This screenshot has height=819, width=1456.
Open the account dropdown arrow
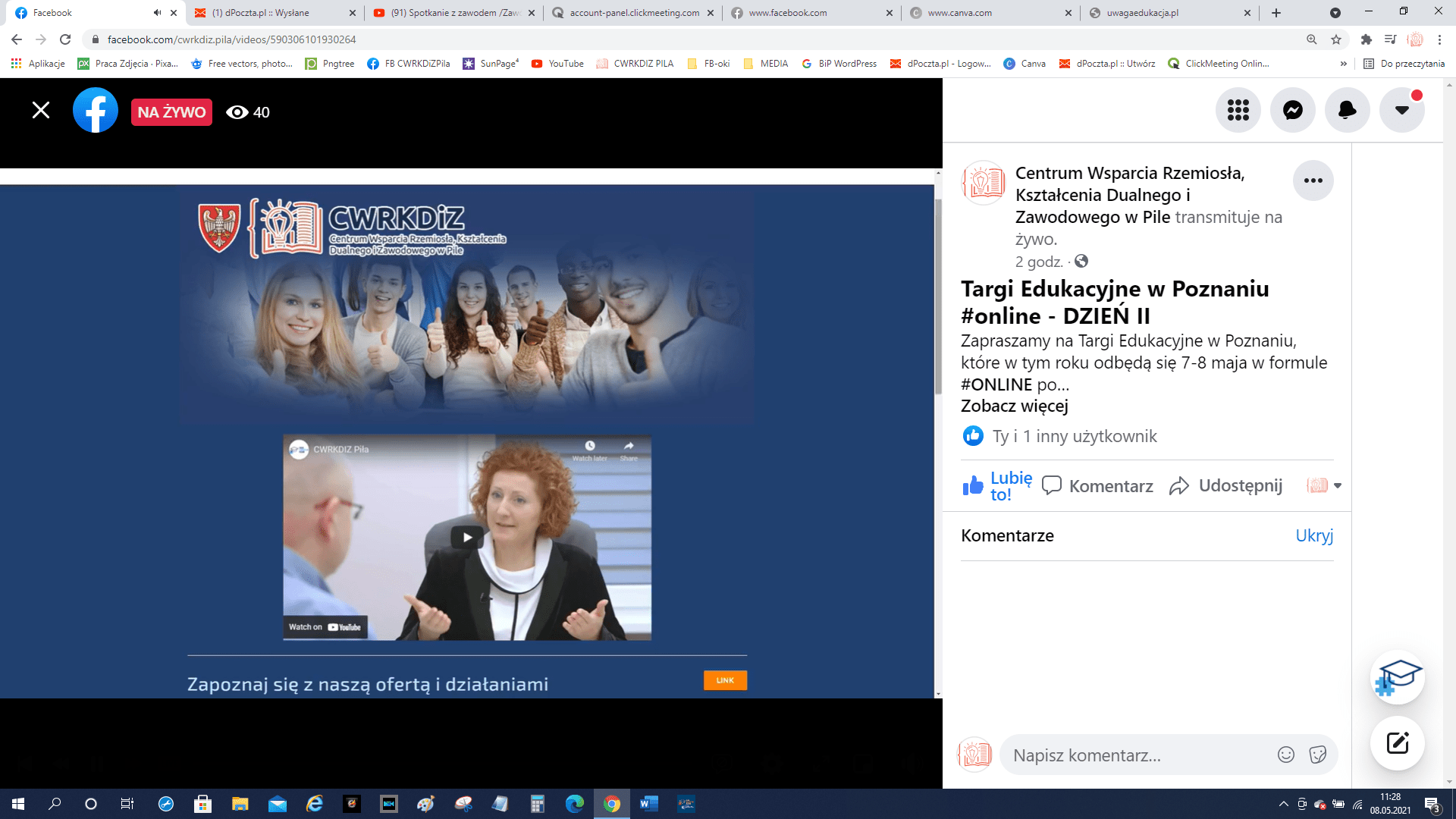coord(1401,111)
